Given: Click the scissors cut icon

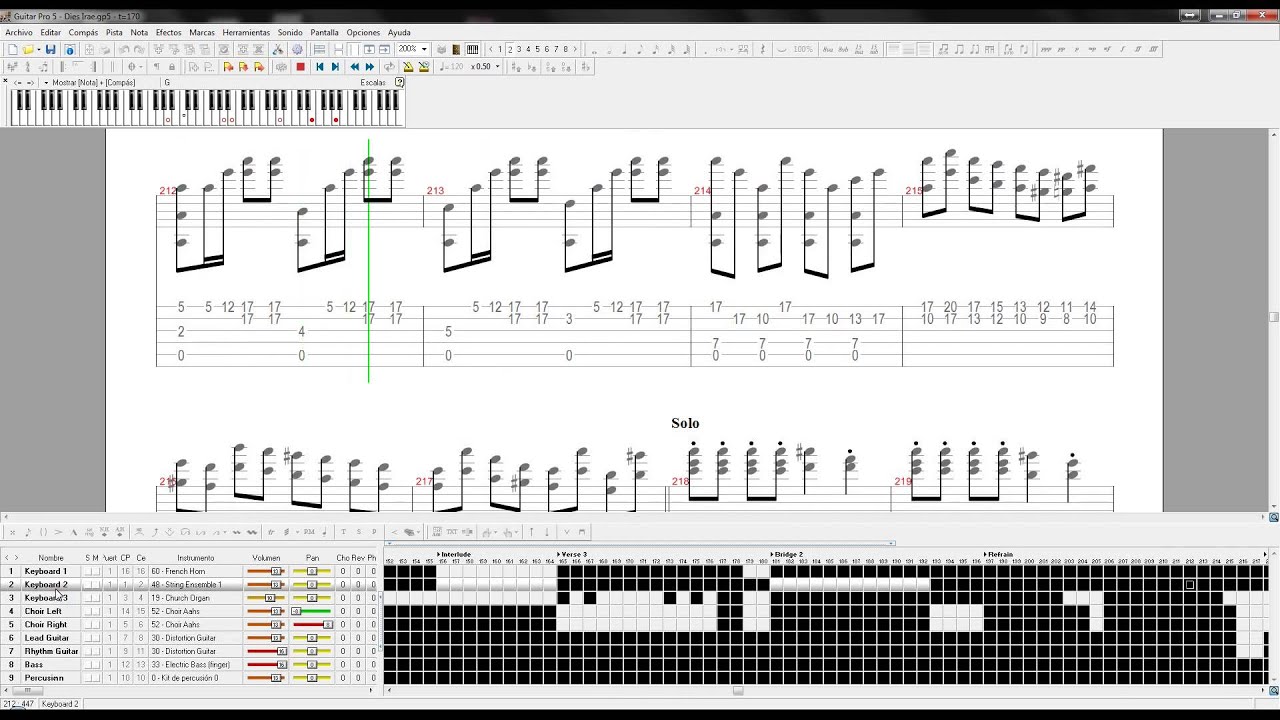Looking at the screenshot, I should [x=278, y=49].
